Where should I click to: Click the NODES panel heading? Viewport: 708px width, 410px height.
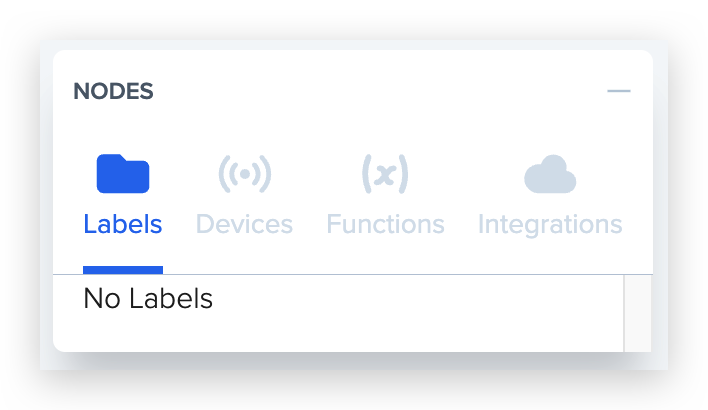click(x=113, y=91)
